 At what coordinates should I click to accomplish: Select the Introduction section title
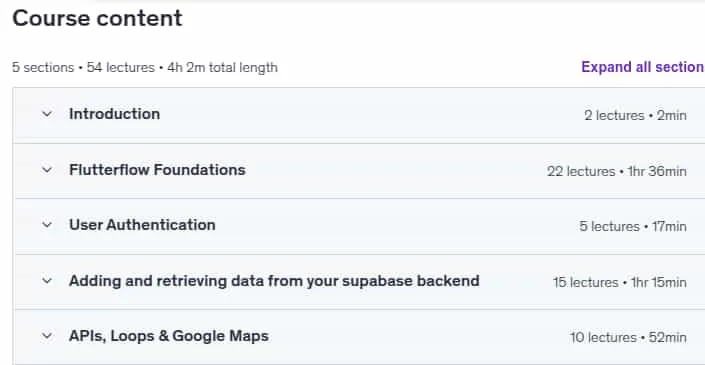[x=114, y=114]
